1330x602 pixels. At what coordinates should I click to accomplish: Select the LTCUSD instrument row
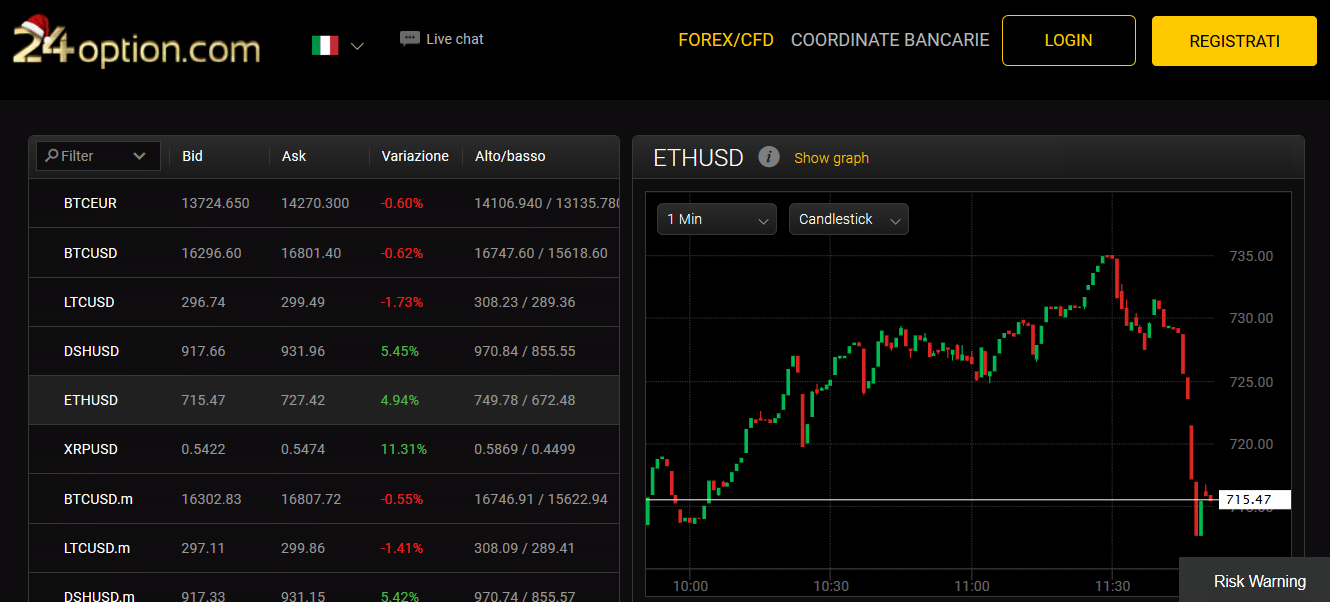324,302
